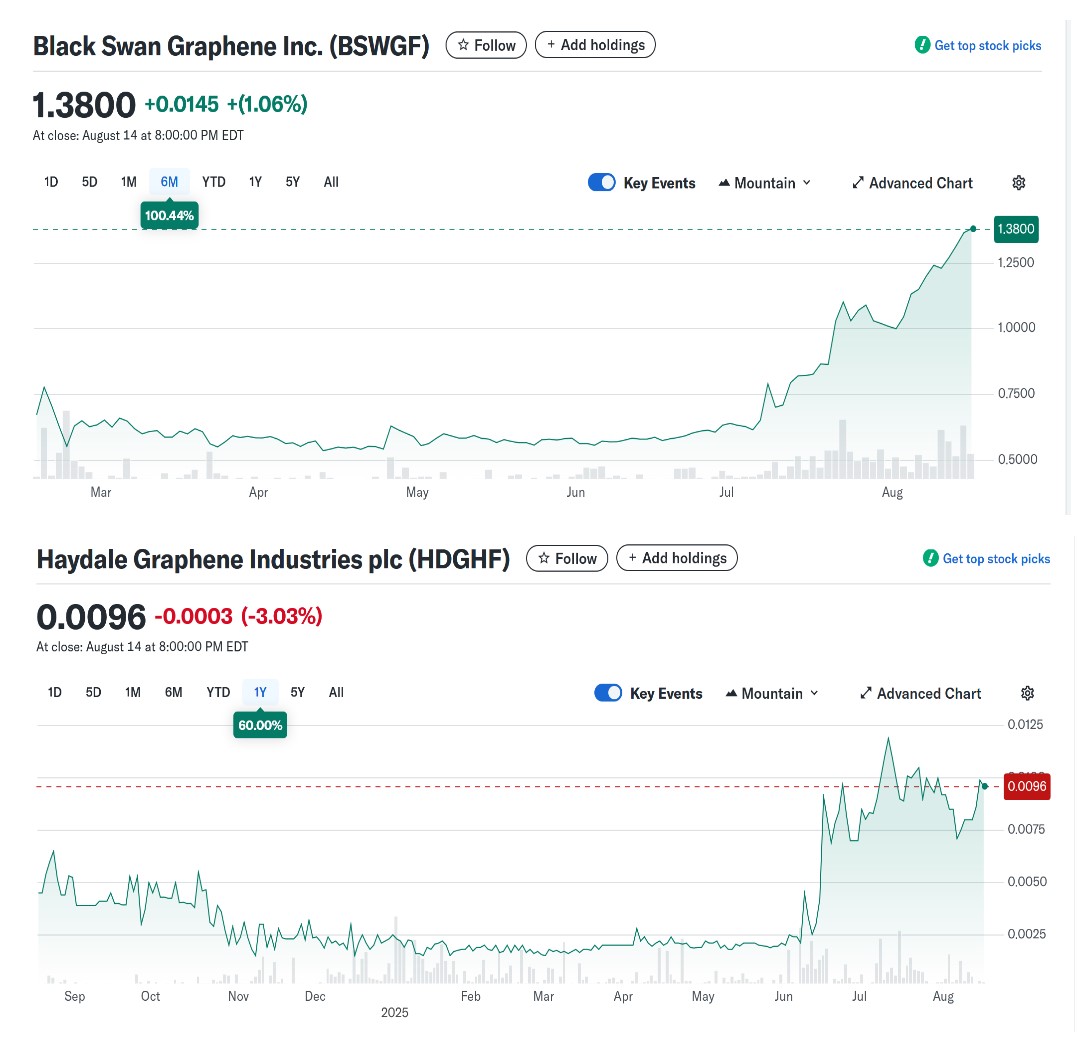The width and height of the screenshot is (1082, 1041).
Task: Select 1Y range on HDGHF chart
Action: pyautogui.click(x=260, y=692)
